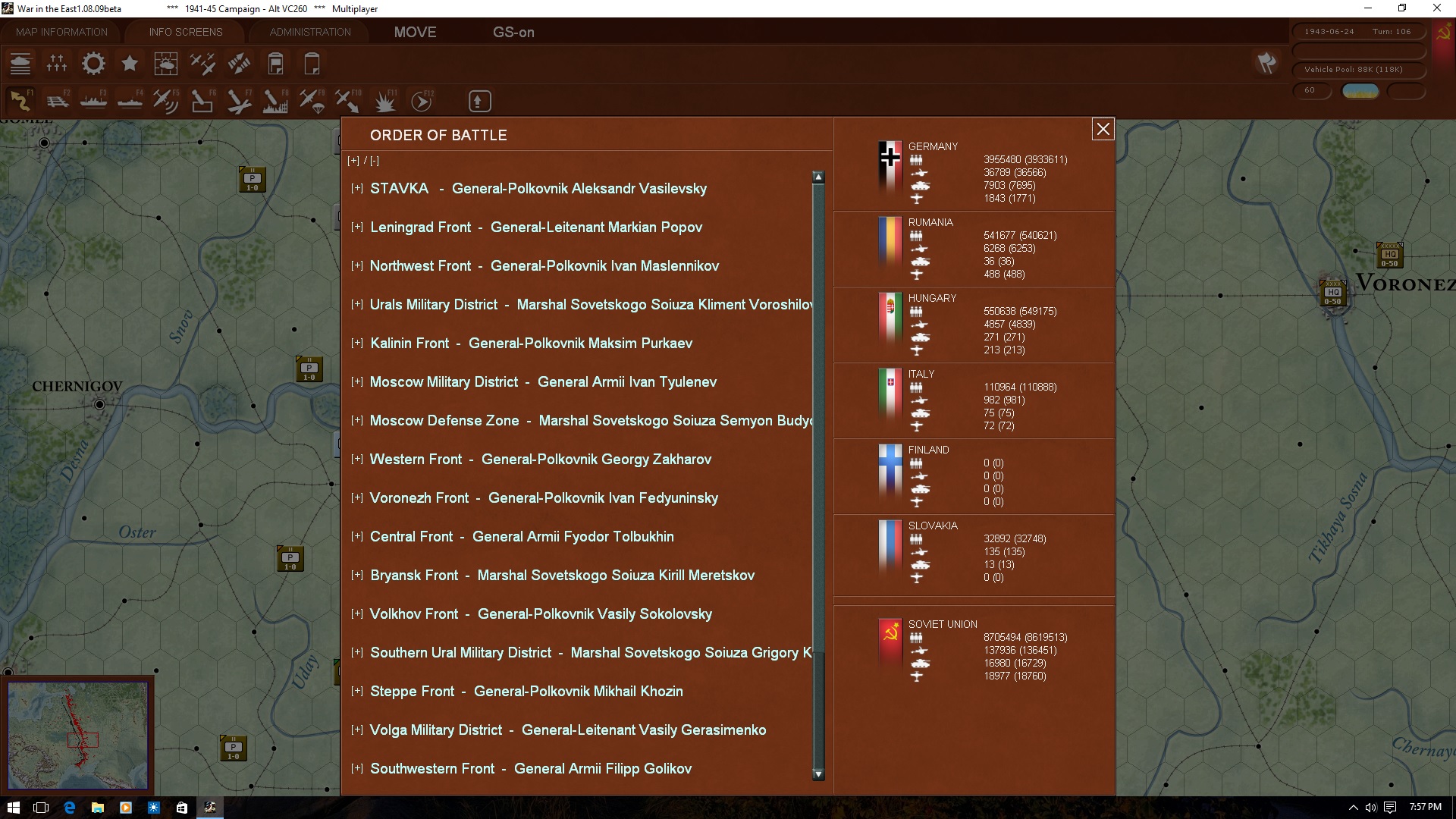Viewport: 1456px width, 819px height.
Task: Click the expand all [+] control
Action: click(353, 161)
